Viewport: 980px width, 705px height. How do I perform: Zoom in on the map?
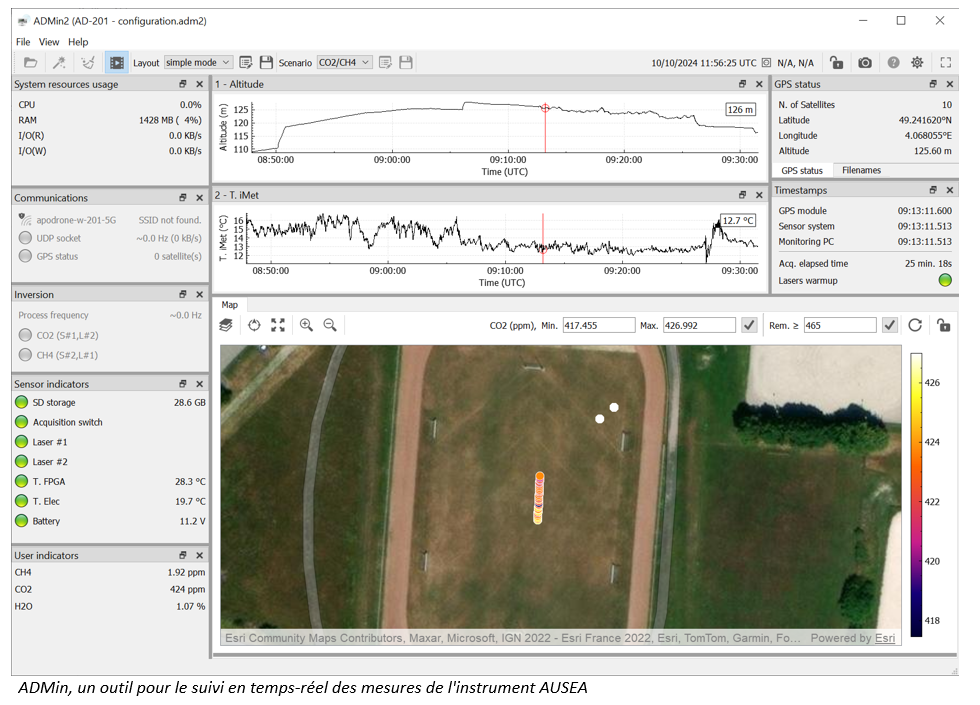tap(306, 325)
